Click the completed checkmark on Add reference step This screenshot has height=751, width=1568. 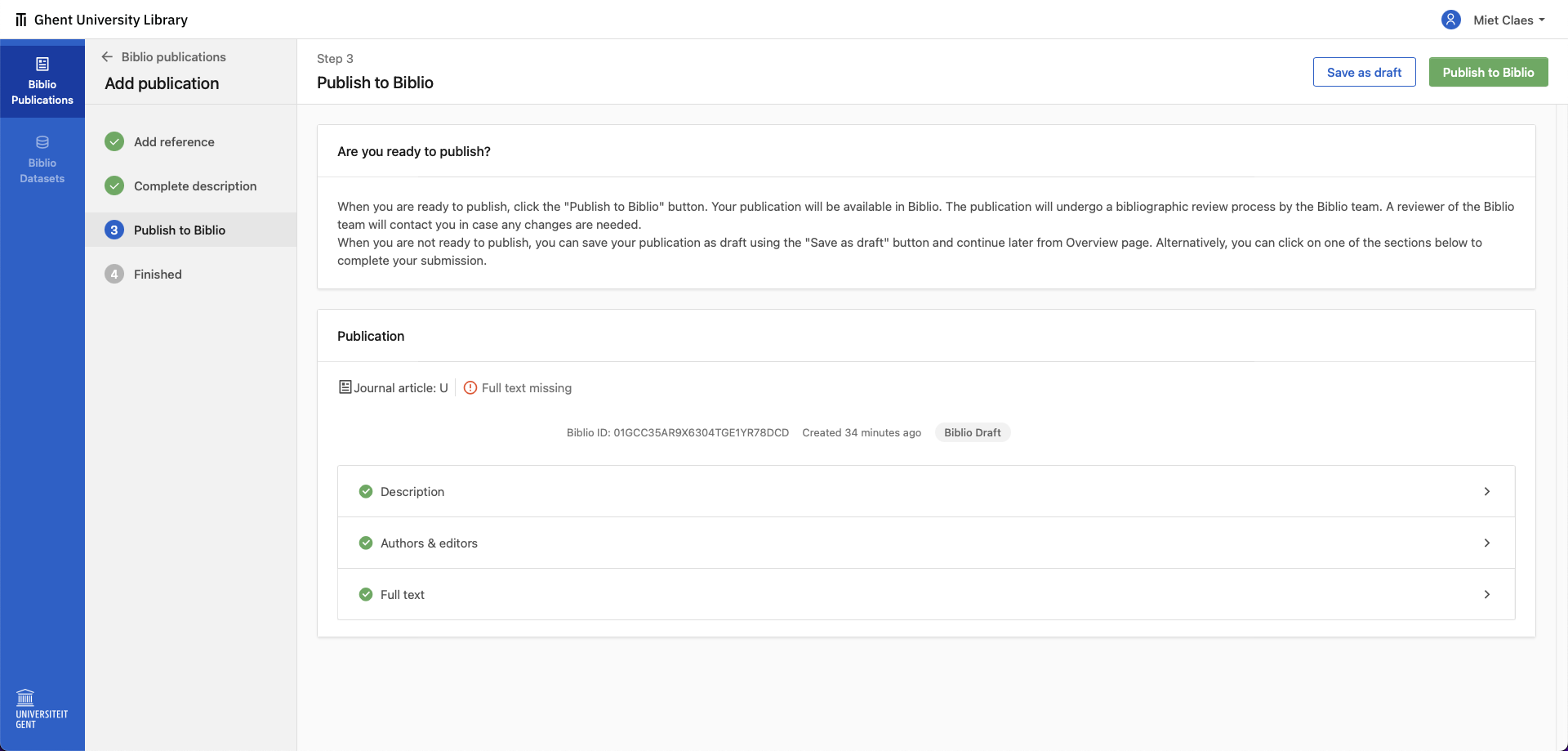coord(114,141)
